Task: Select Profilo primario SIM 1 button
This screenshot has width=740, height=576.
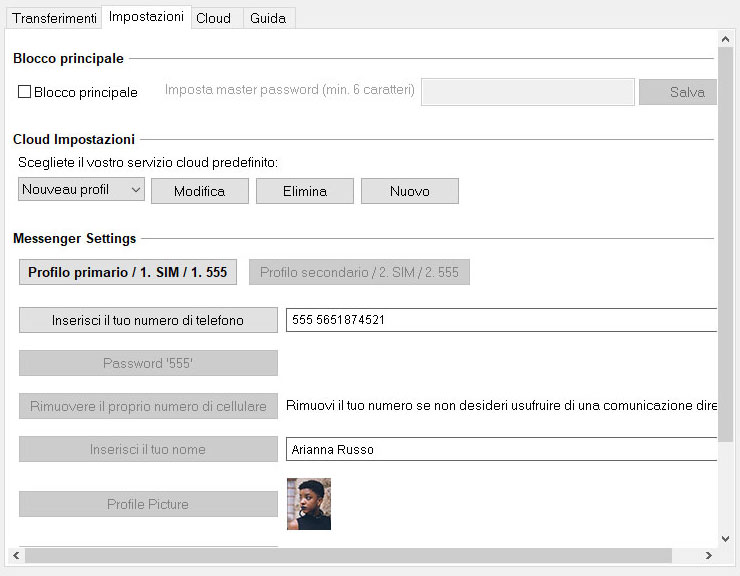Action: coord(128,272)
